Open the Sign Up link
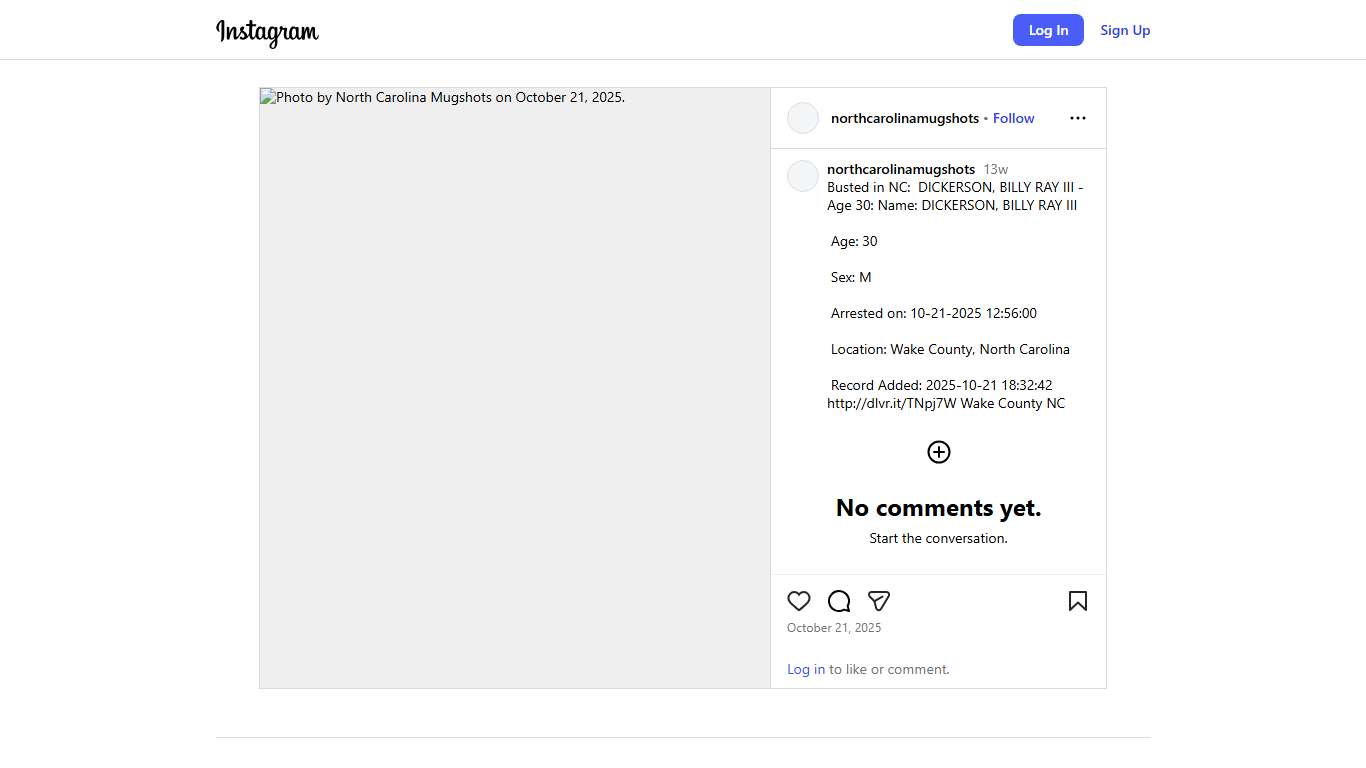The height and width of the screenshot is (768, 1366). pyautogui.click(x=1125, y=30)
